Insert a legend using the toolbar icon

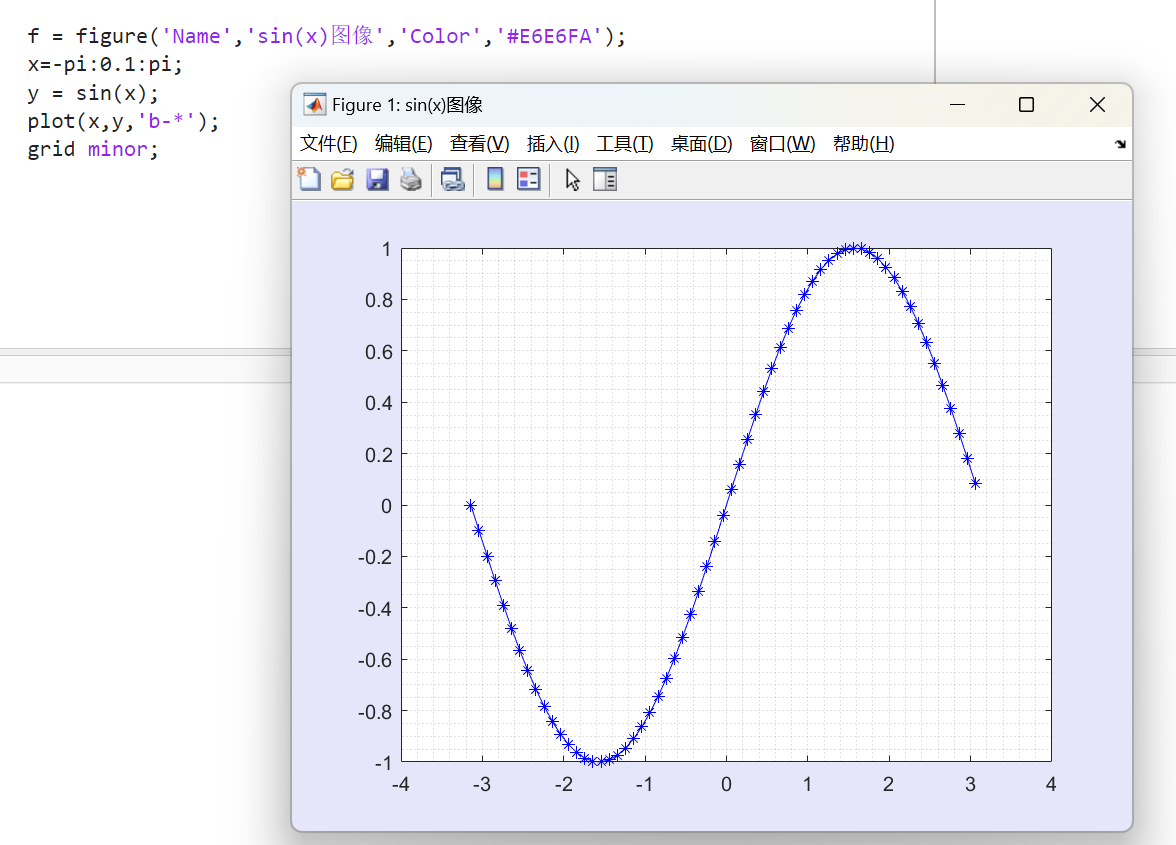coord(528,179)
